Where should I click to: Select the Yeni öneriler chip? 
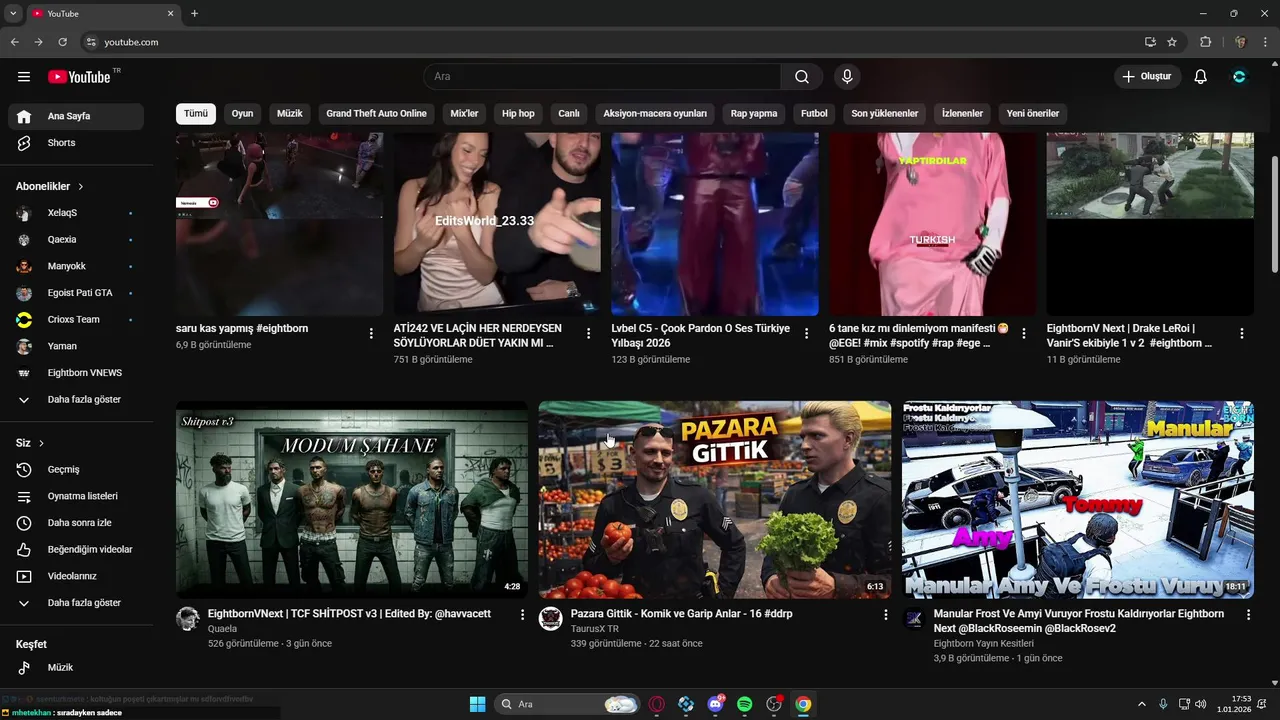click(1033, 114)
